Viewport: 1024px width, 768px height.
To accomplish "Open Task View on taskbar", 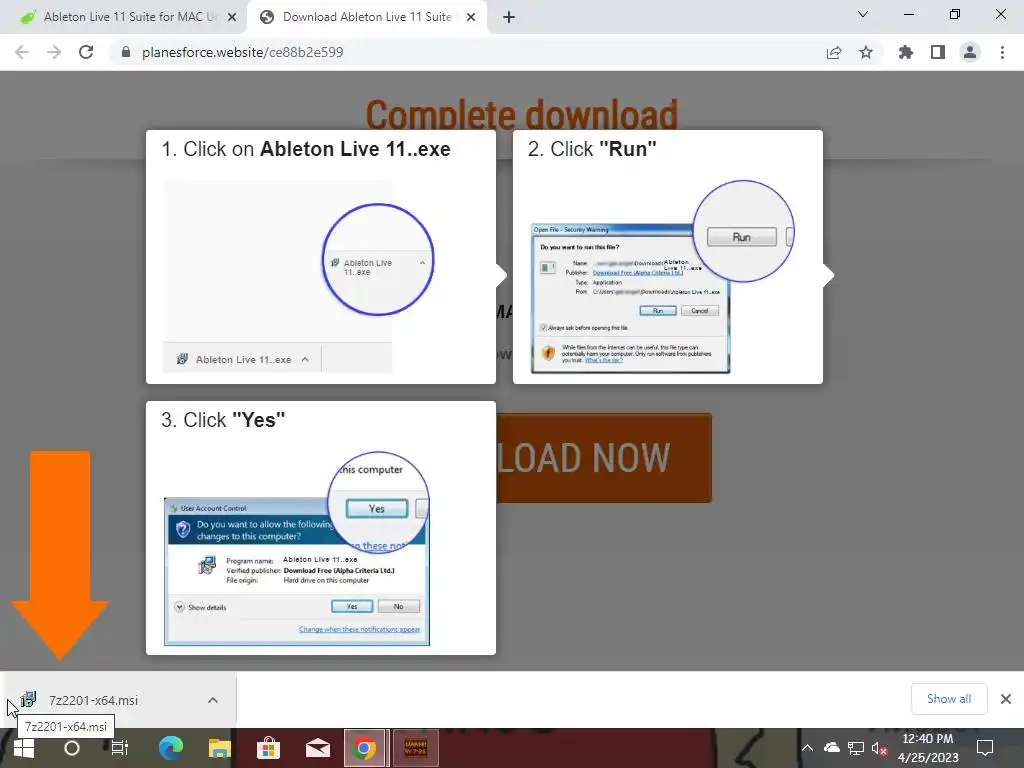I will coord(120,748).
